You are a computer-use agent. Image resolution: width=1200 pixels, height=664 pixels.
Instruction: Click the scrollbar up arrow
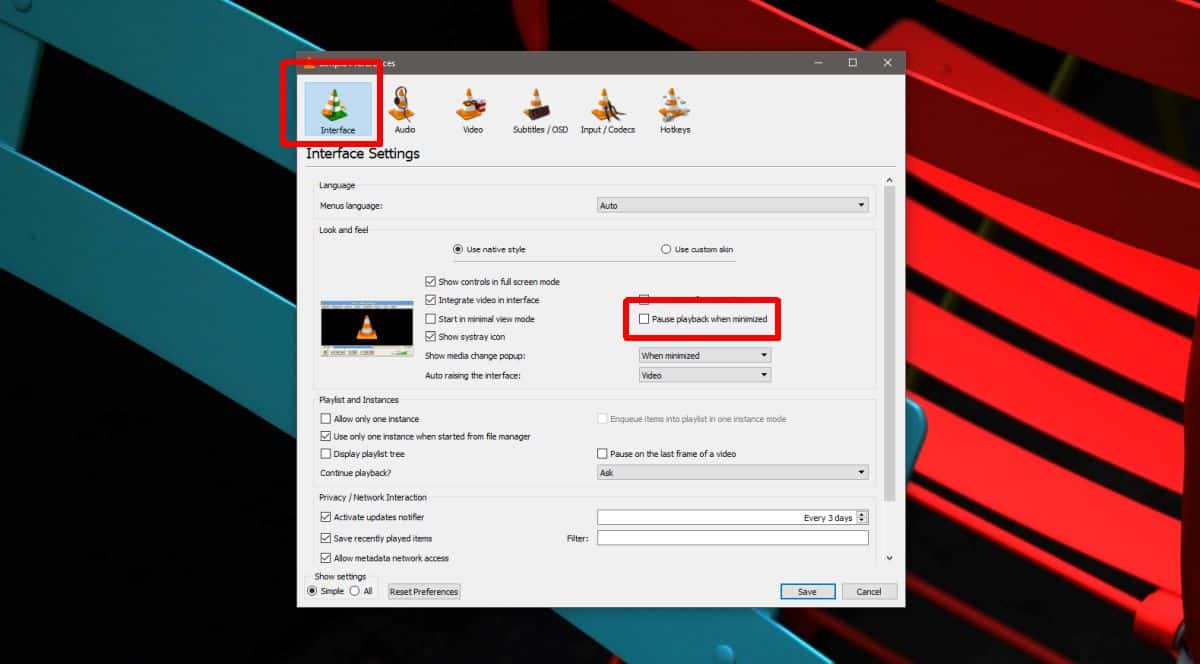click(x=889, y=179)
